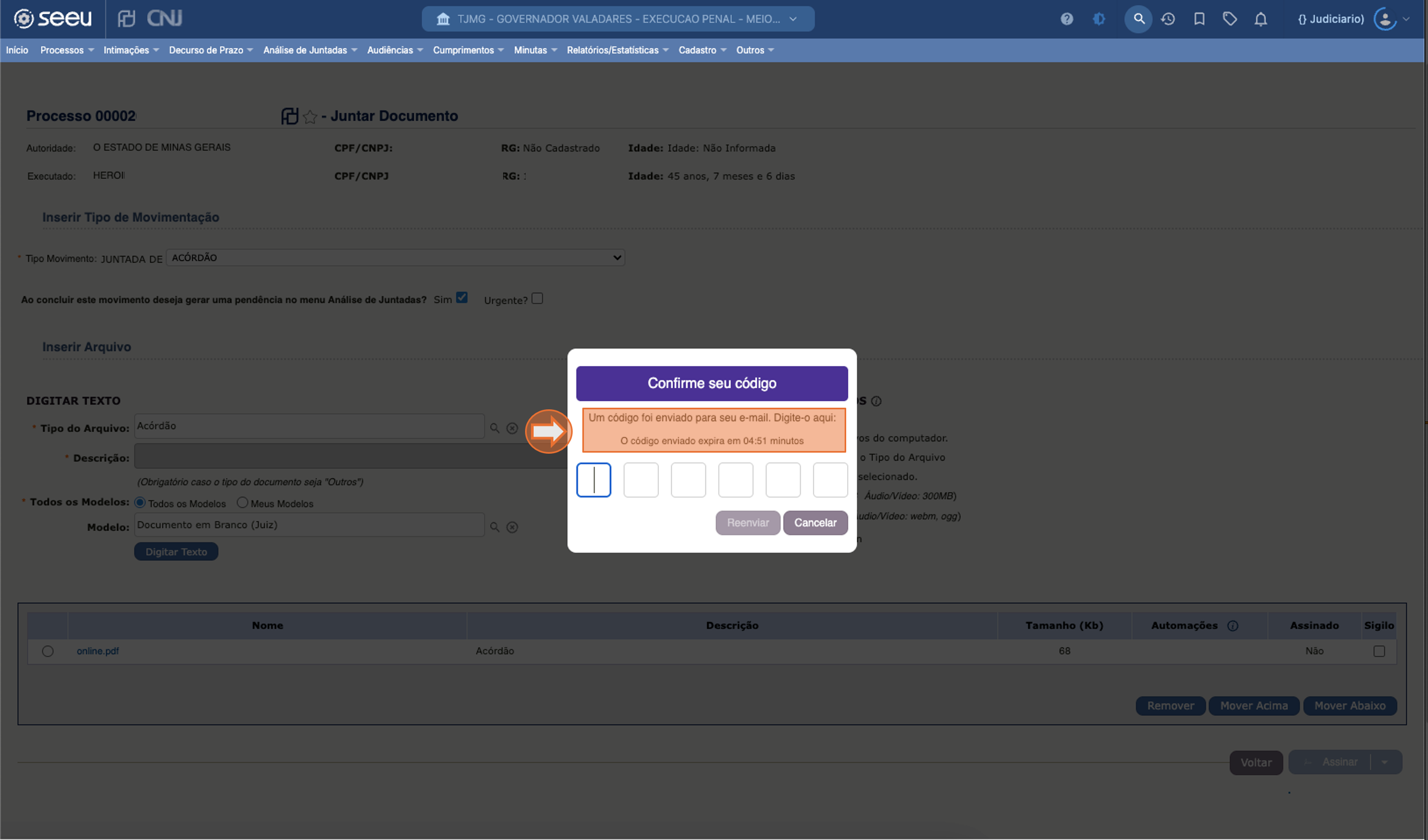1428x840 pixels.
Task: Expand the TJMG court selector dropdown
Action: coord(792,19)
